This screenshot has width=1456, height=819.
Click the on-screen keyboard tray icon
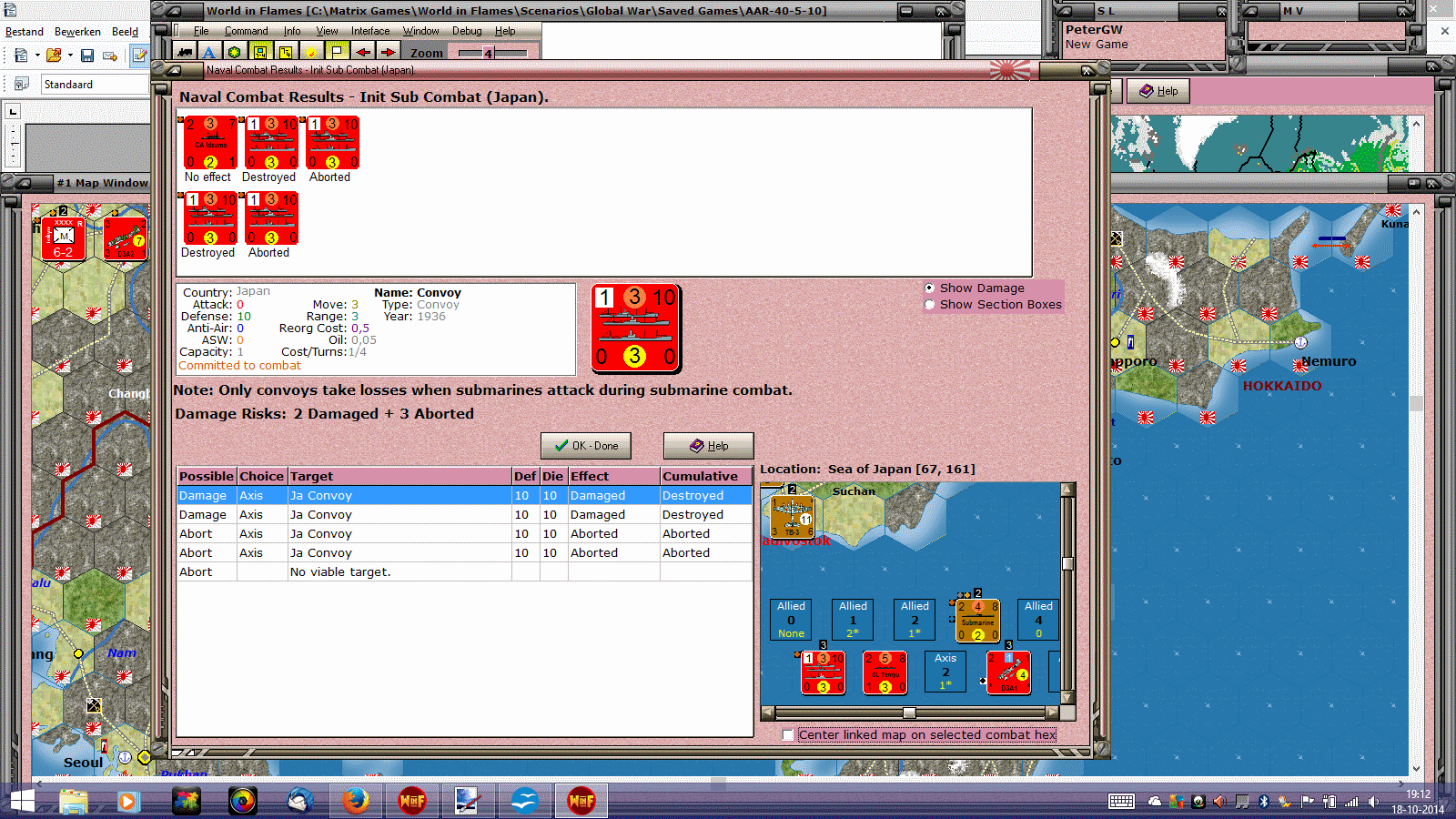point(1121,802)
